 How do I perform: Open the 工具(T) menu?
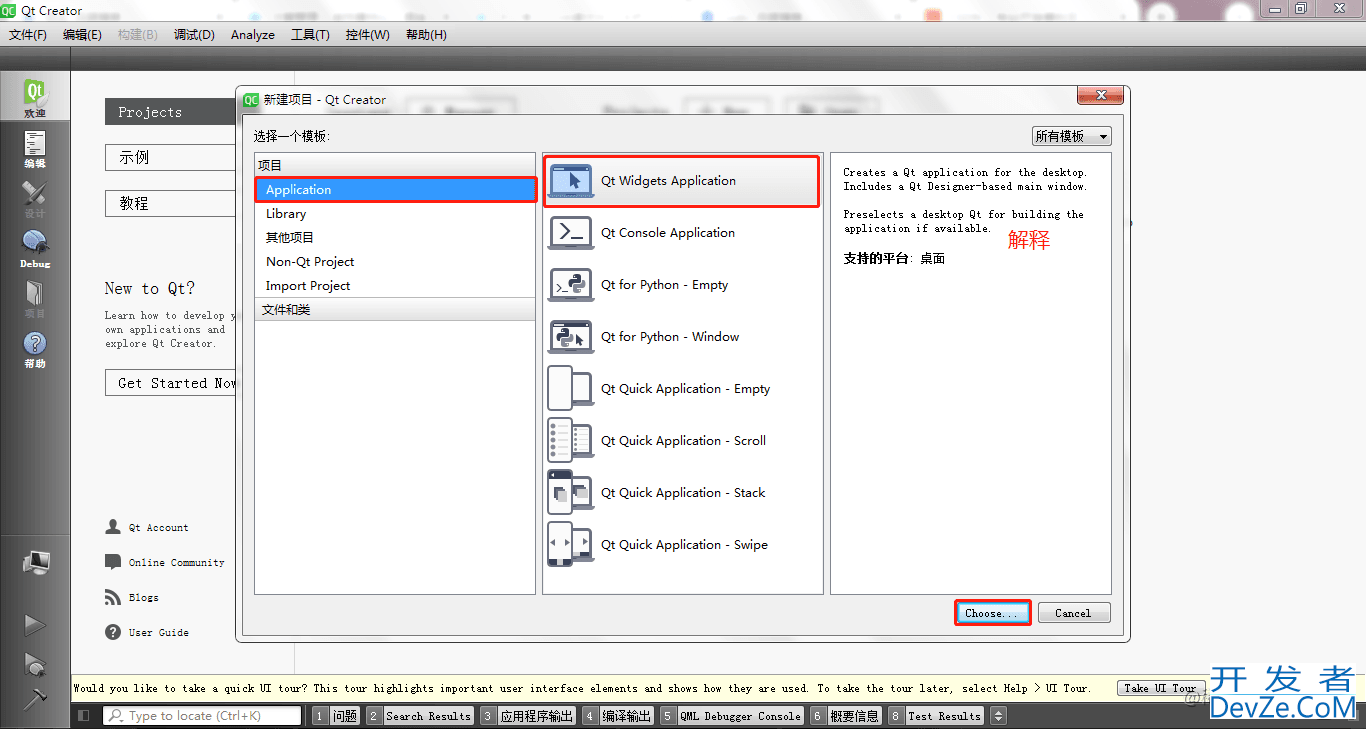[x=310, y=34]
